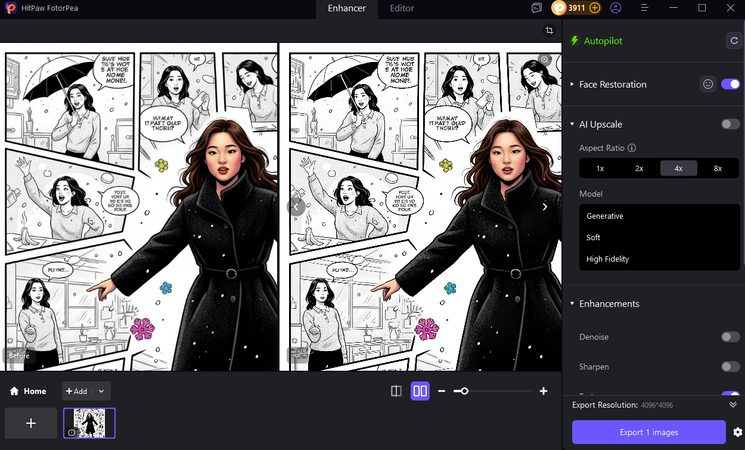Switch to split-slider compare view
Image resolution: width=745 pixels, height=450 pixels.
coord(396,391)
